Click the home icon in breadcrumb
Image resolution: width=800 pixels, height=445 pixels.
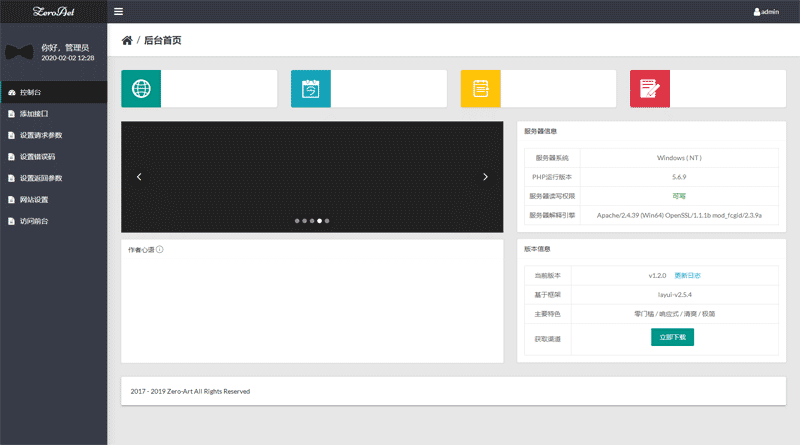(x=127, y=41)
